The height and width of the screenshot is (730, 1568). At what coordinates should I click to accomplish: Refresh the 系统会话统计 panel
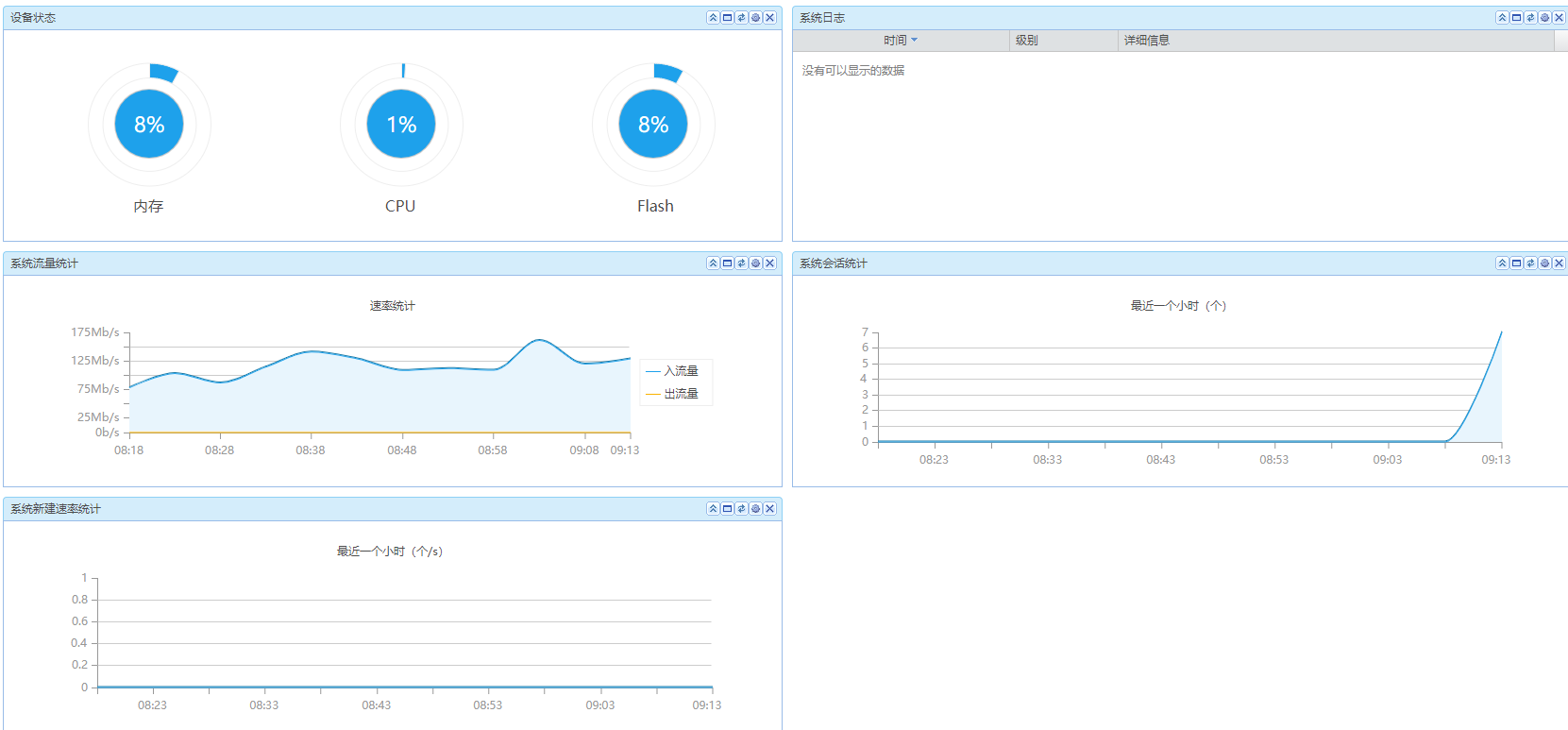[x=1530, y=263]
